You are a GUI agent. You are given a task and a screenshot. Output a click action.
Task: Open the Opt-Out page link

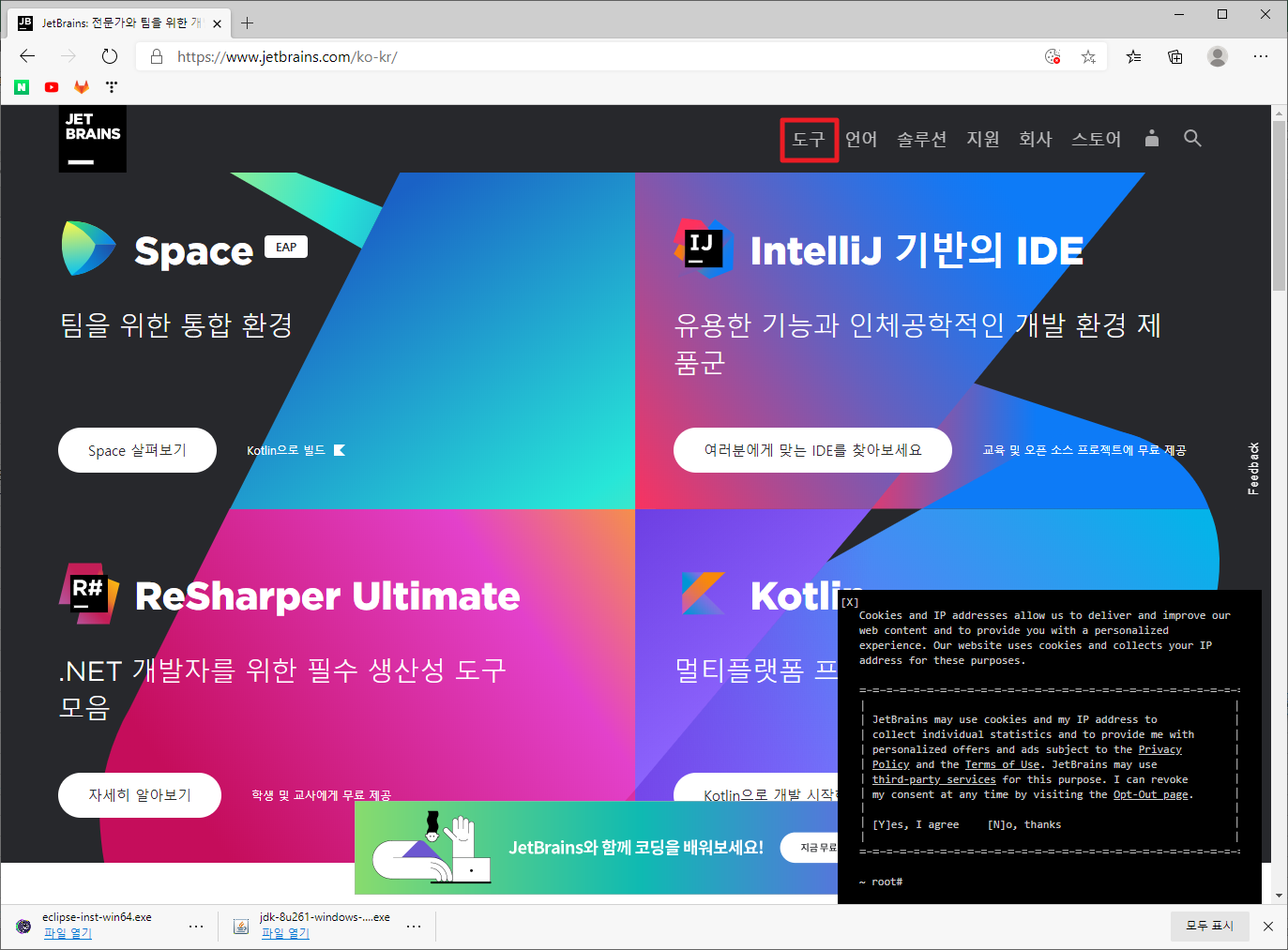point(1150,795)
